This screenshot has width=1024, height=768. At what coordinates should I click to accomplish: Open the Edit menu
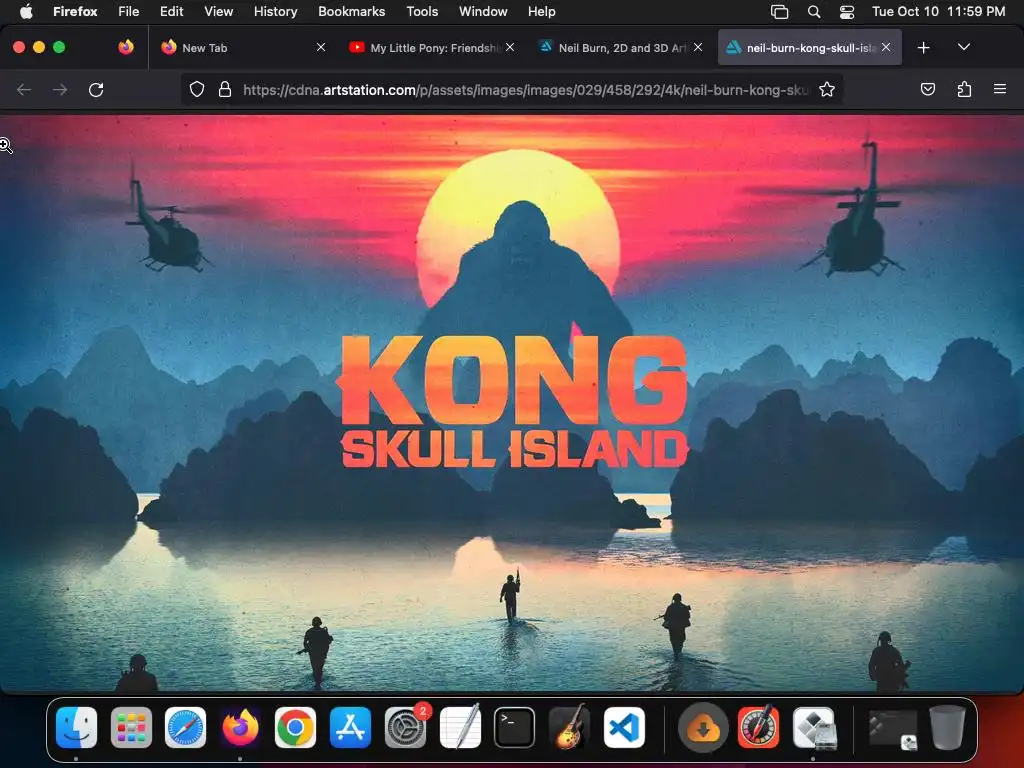[172, 11]
